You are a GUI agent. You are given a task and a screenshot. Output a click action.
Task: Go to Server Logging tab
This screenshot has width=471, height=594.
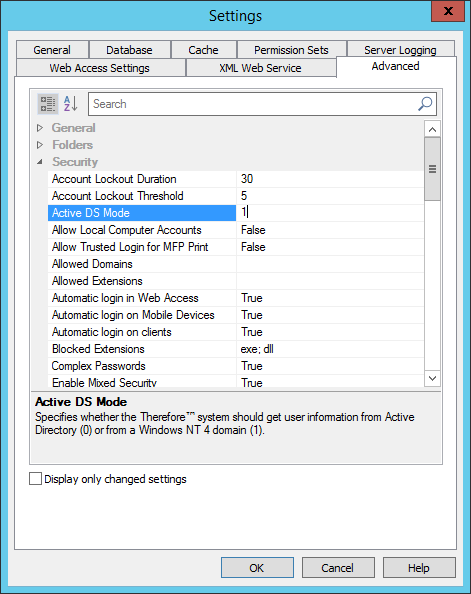click(400, 49)
